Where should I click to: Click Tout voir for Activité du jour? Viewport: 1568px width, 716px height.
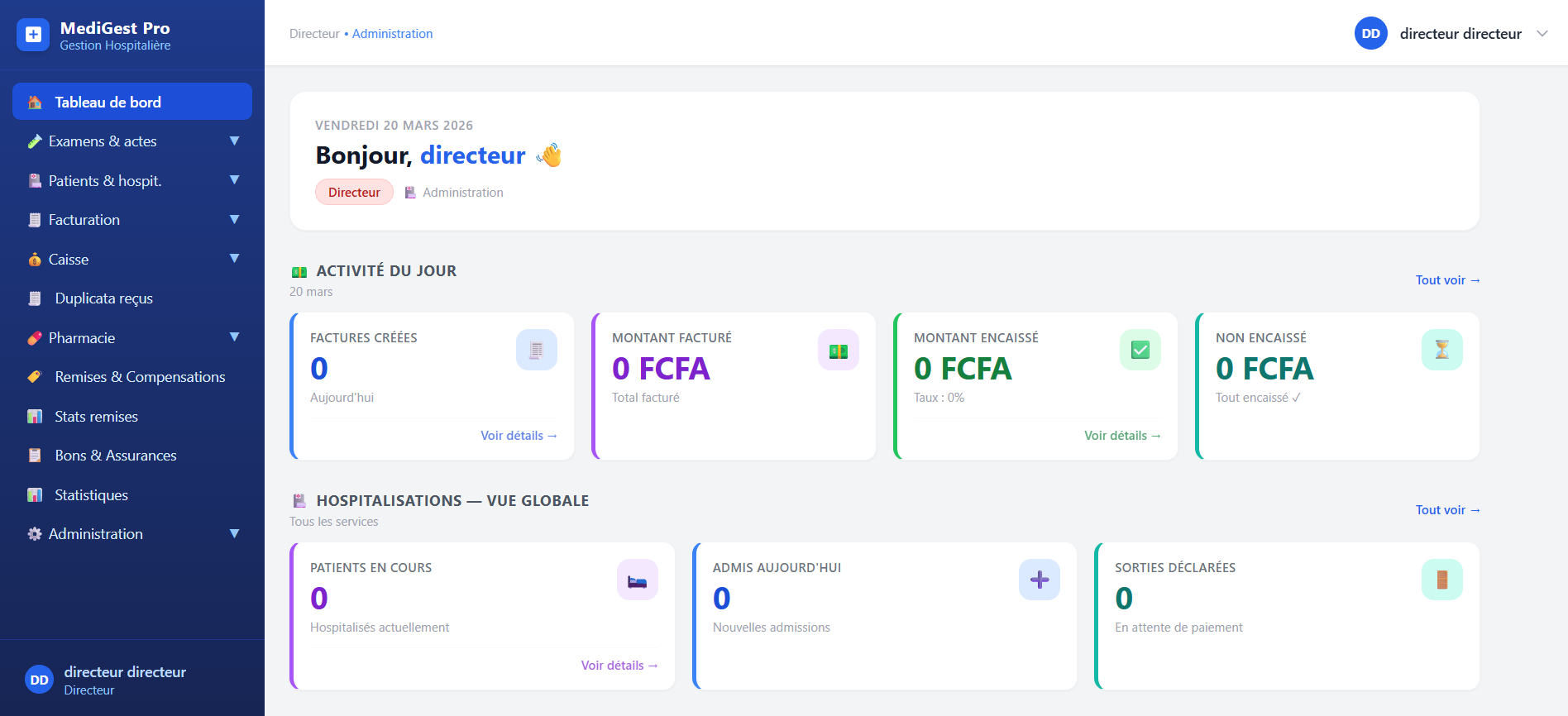click(x=1446, y=280)
